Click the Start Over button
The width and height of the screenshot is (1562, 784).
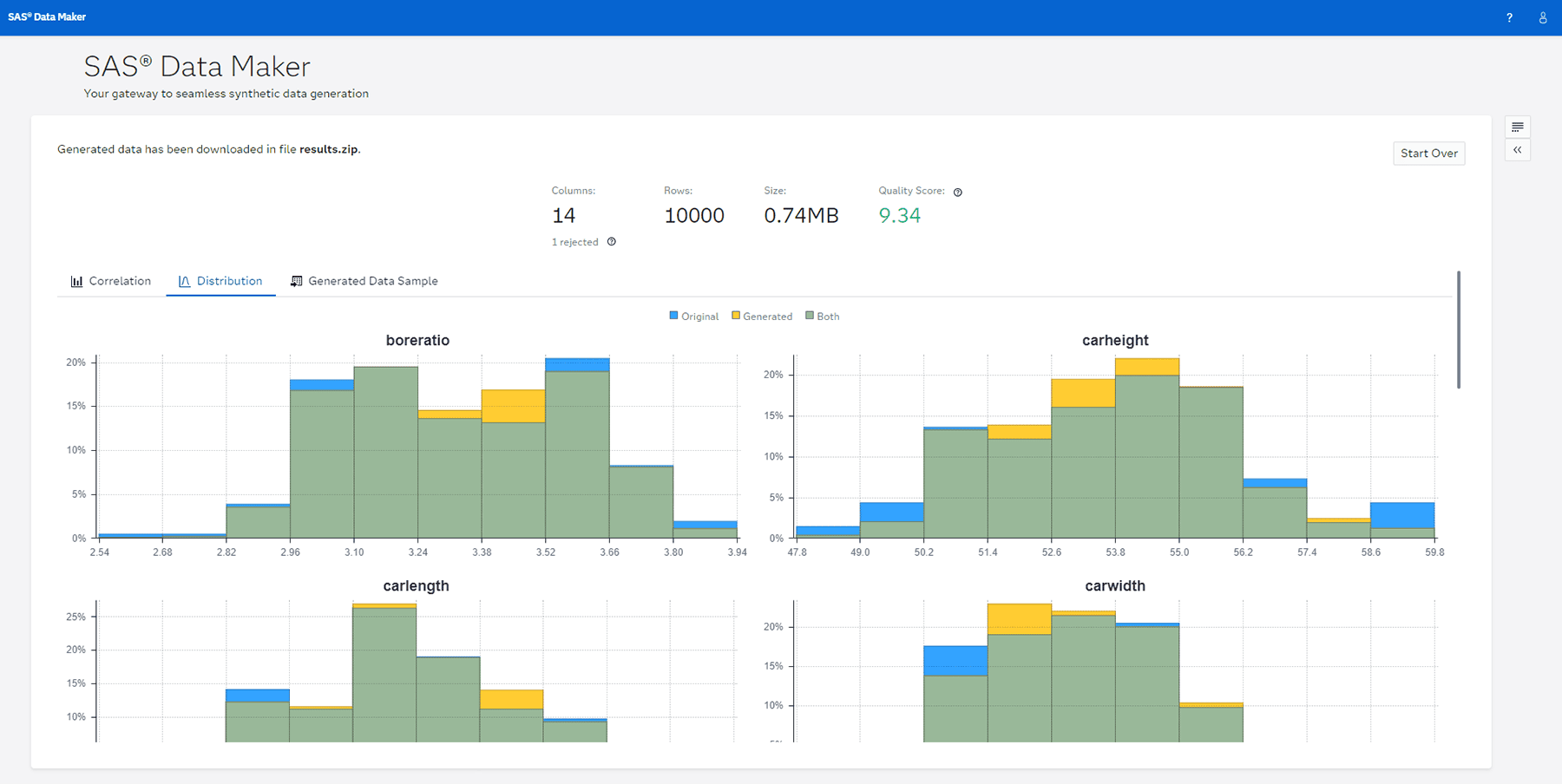click(1428, 153)
